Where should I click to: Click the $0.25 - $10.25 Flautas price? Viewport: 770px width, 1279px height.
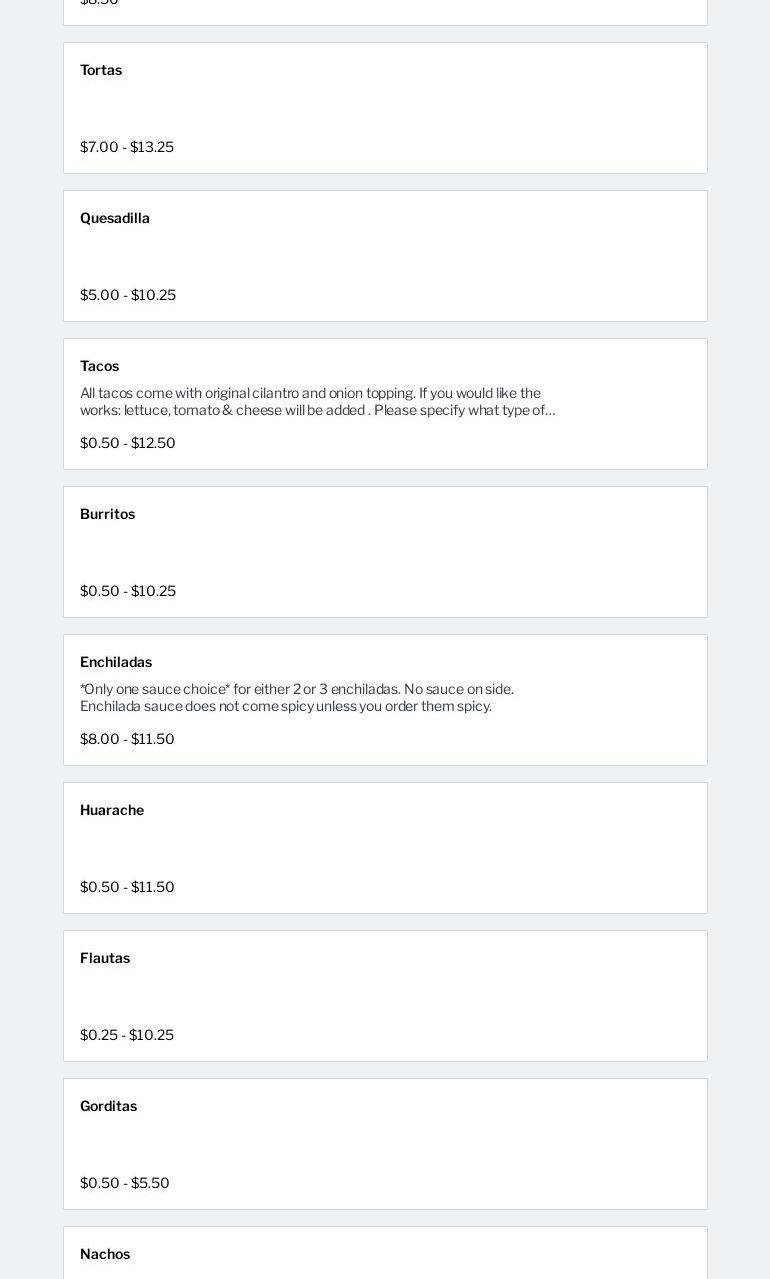tap(127, 1035)
